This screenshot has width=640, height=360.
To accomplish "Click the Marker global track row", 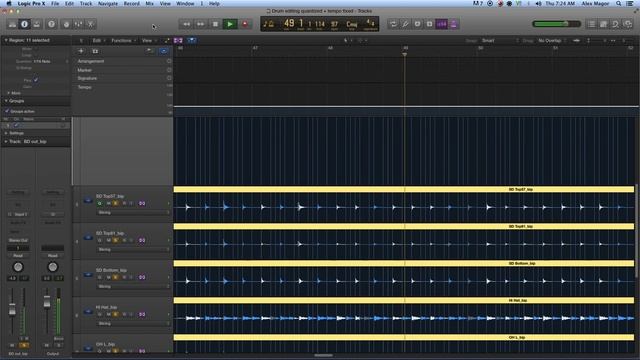I will [x=124, y=70].
